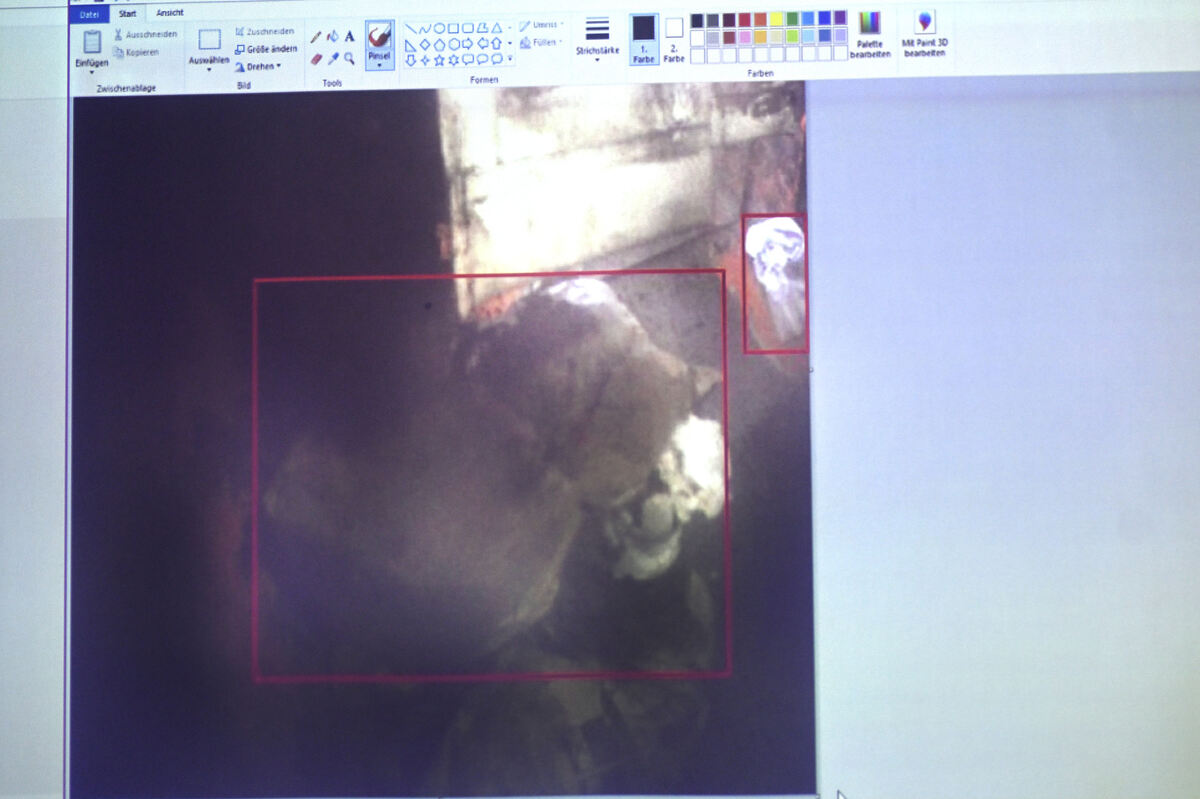1200x799 pixels.
Task: Pick the fill bucket tool
Action: click(333, 37)
